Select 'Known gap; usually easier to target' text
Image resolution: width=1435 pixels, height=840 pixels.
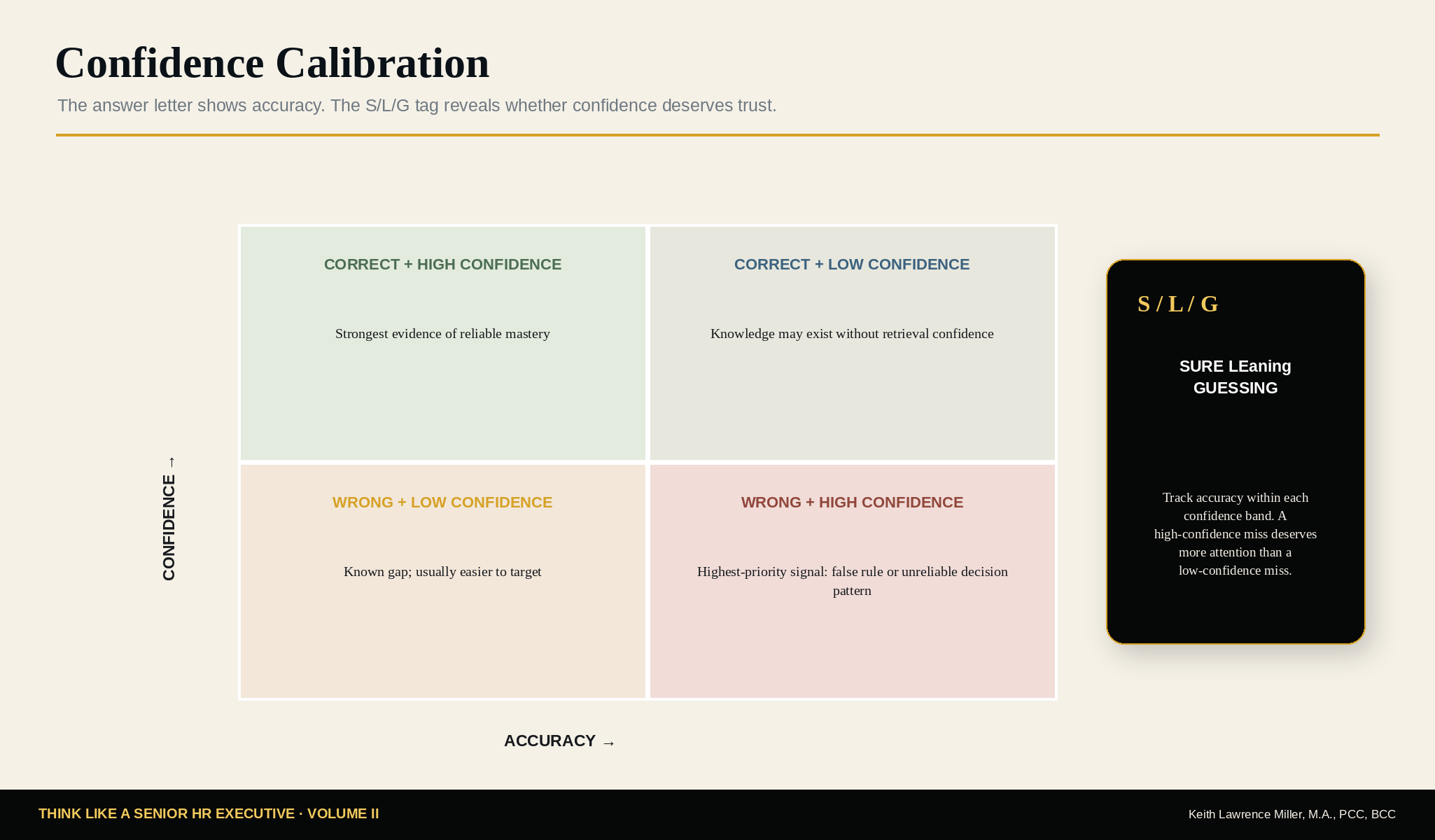(442, 572)
